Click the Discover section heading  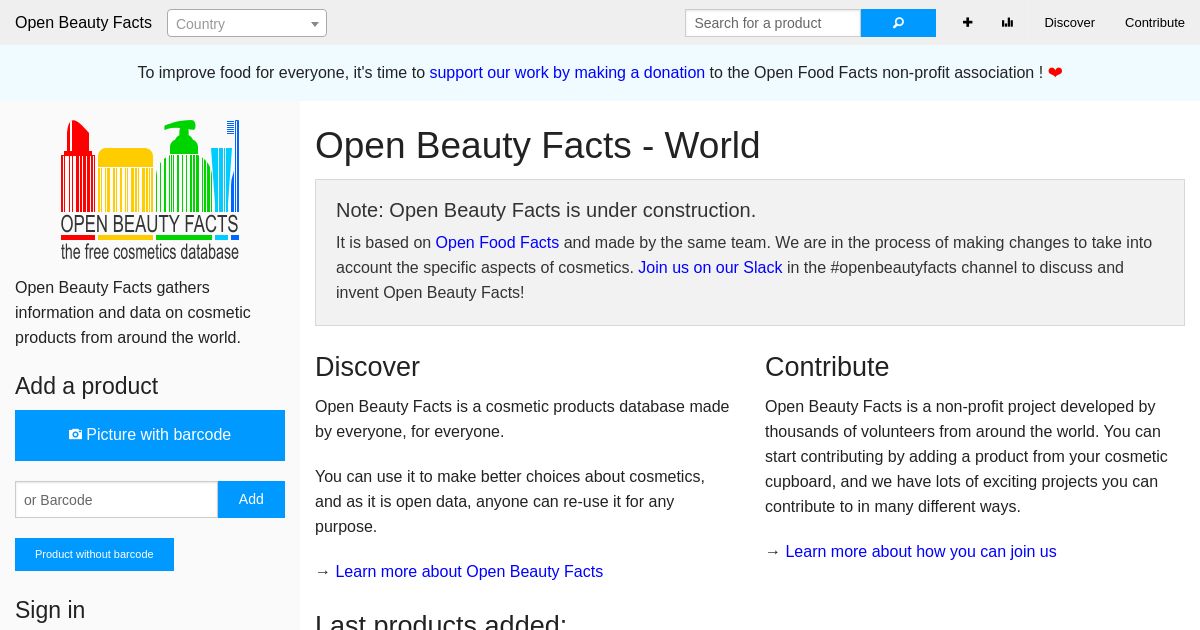pyautogui.click(x=367, y=367)
